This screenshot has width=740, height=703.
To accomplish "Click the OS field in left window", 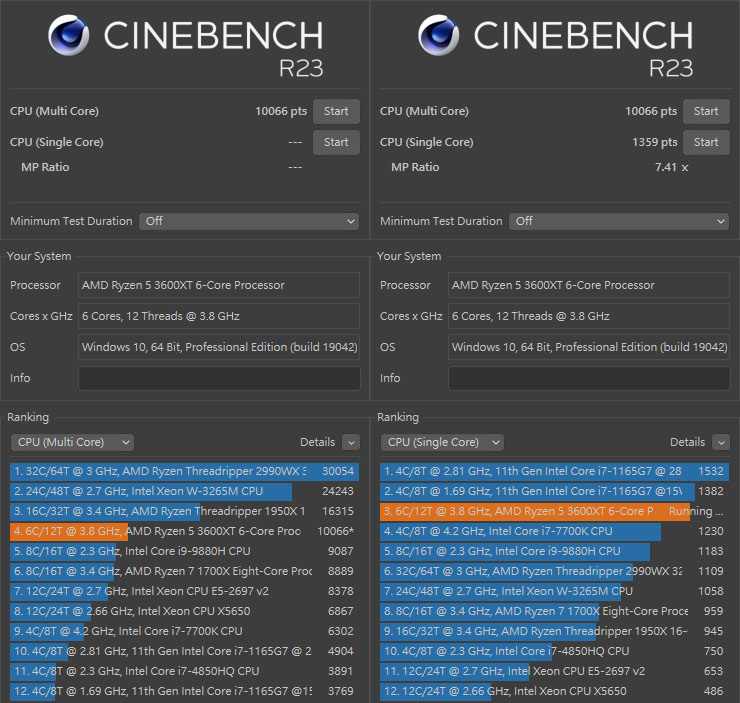I will (x=219, y=347).
